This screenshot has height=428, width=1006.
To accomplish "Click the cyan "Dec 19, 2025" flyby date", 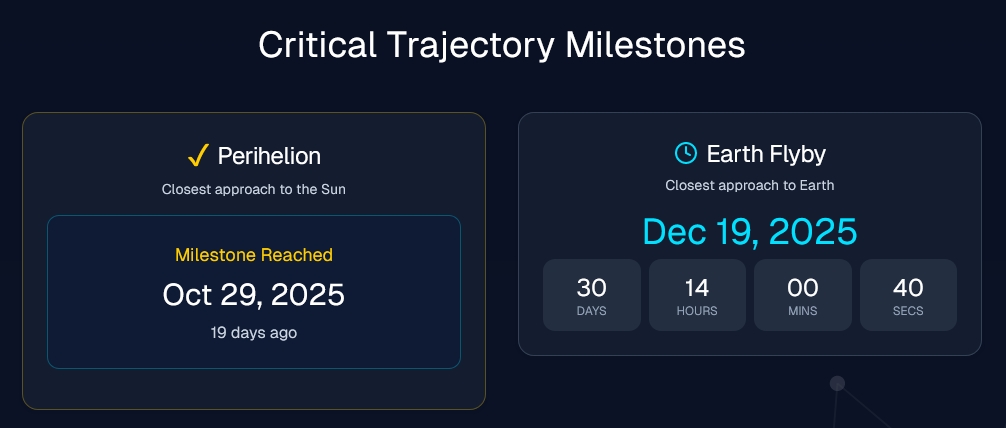I will point(750,232).
